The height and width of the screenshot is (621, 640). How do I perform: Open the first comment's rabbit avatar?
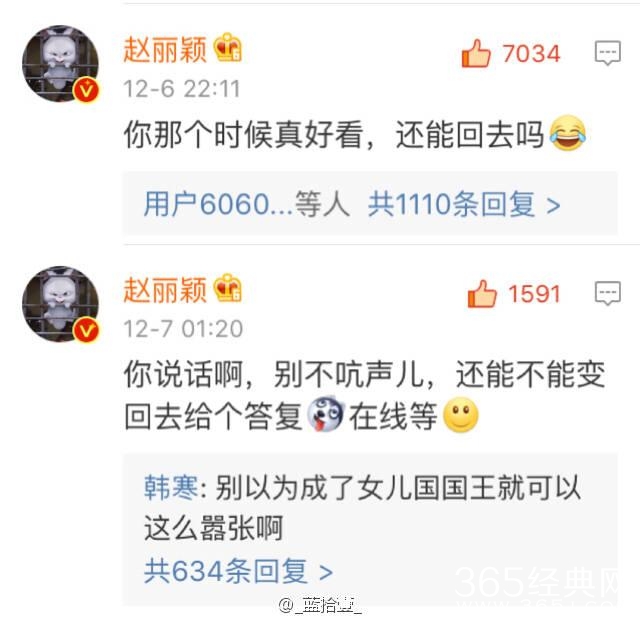(x=60, y=63)
